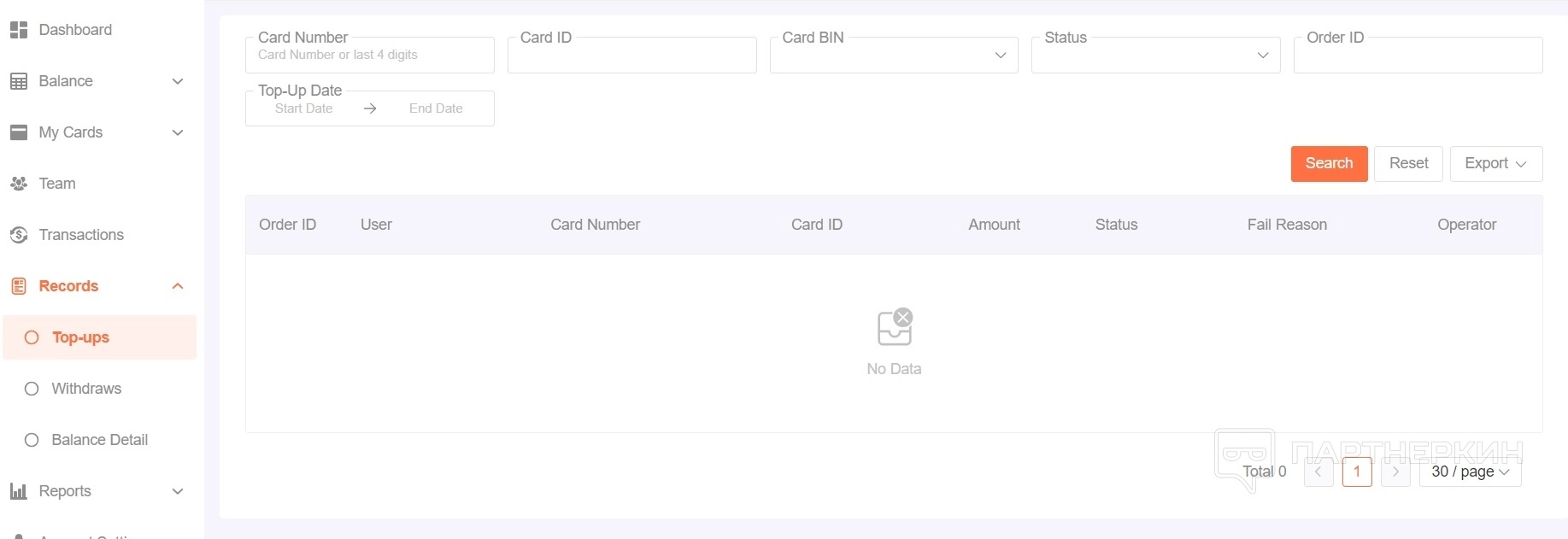Open the 30 / page size dropdown
The image size is (1568, 539).
coord(1470,472)
